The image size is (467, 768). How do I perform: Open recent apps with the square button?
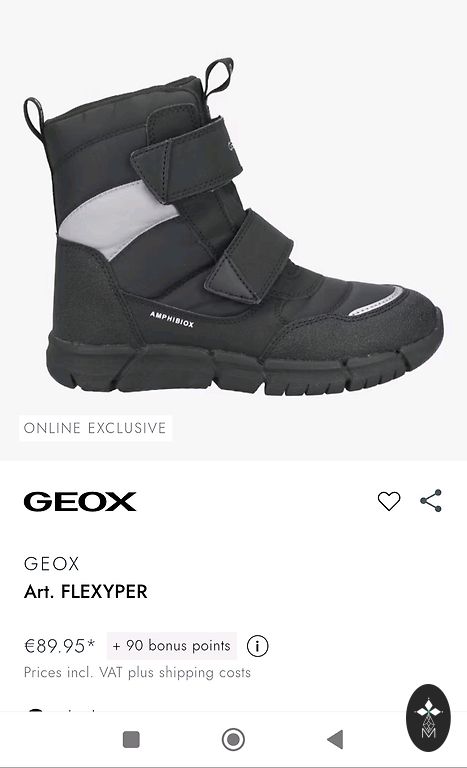(131, 739)
